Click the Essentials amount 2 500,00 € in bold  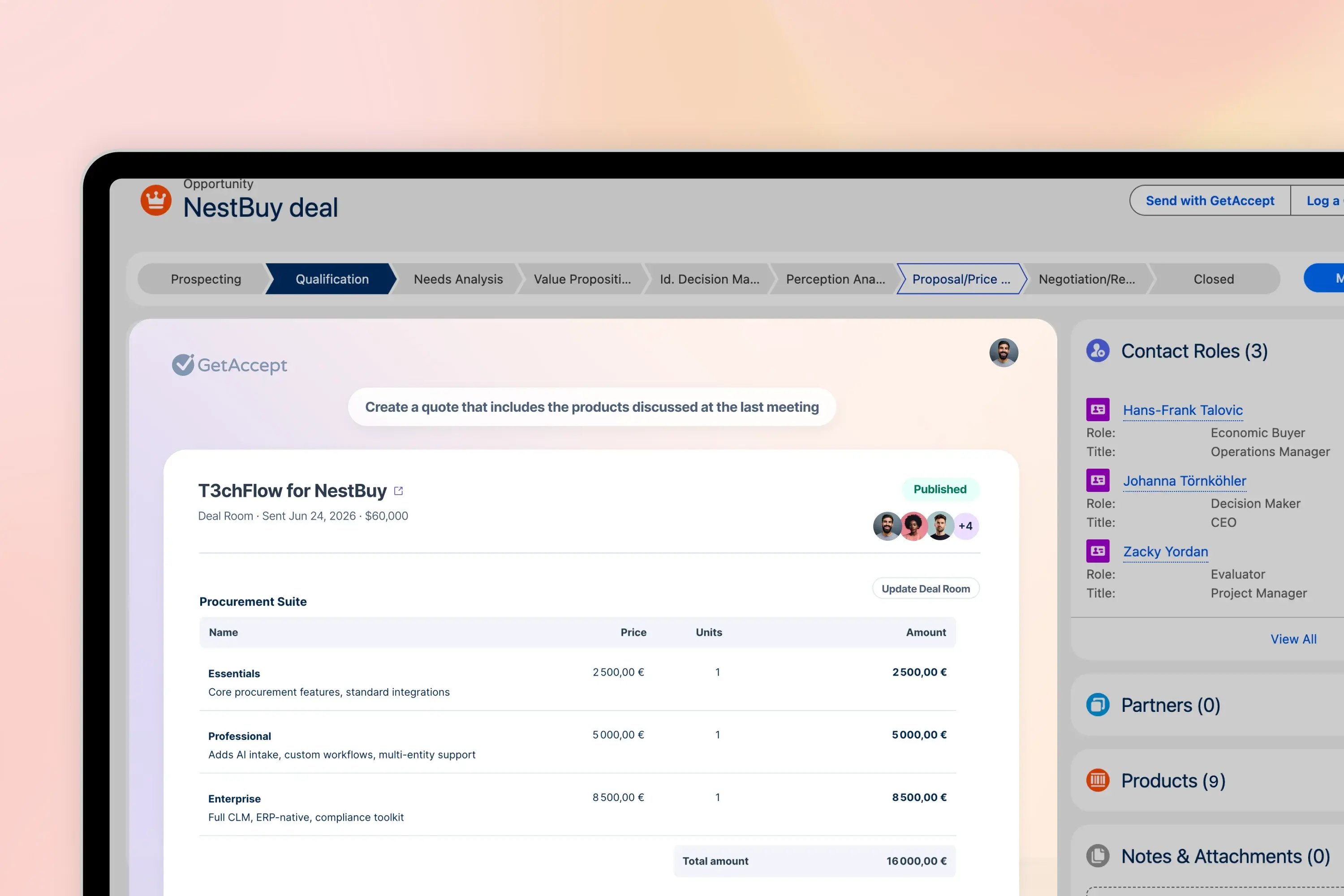coord(919,672)
